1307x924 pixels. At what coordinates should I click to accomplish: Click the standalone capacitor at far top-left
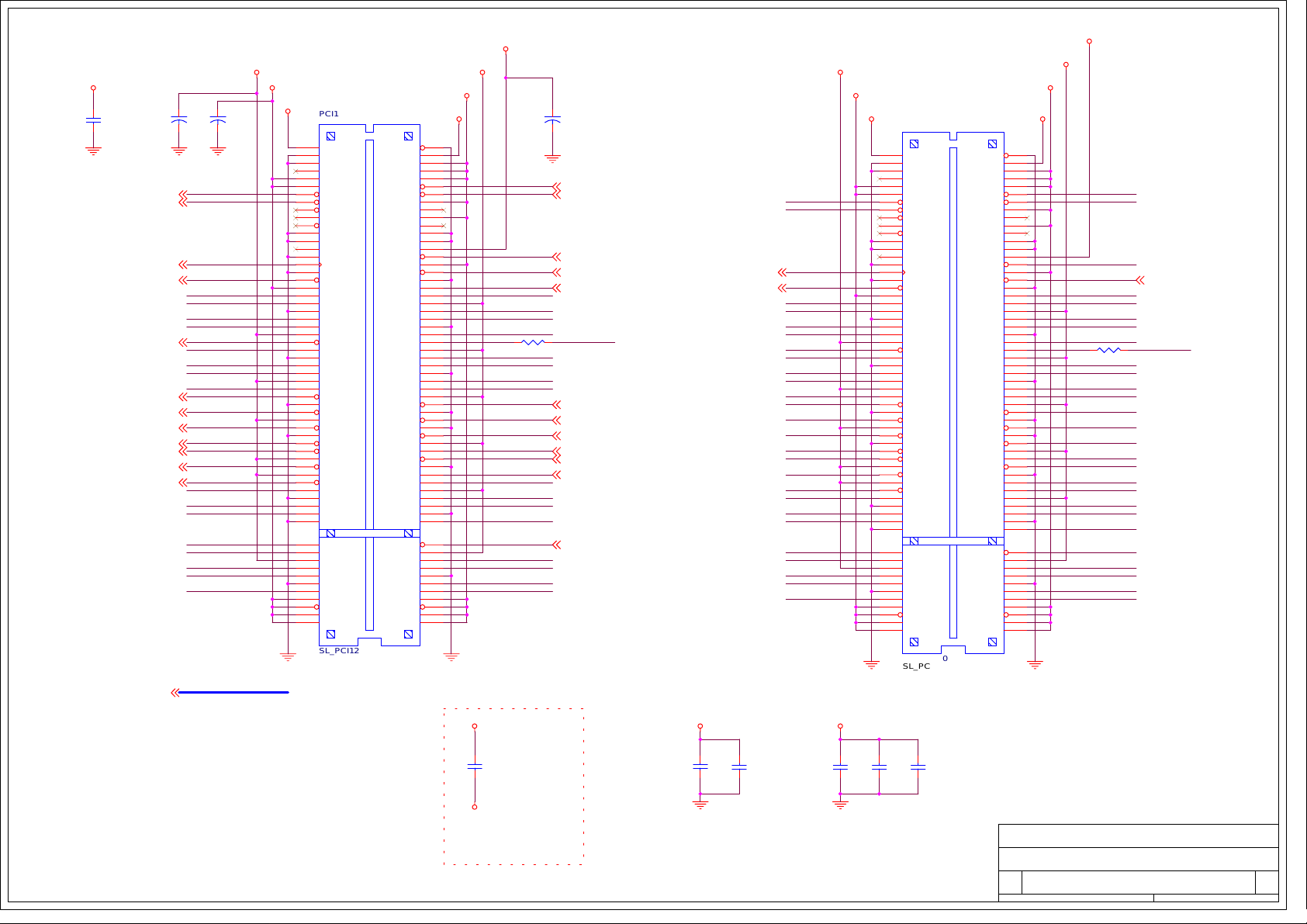coord(93,120)
